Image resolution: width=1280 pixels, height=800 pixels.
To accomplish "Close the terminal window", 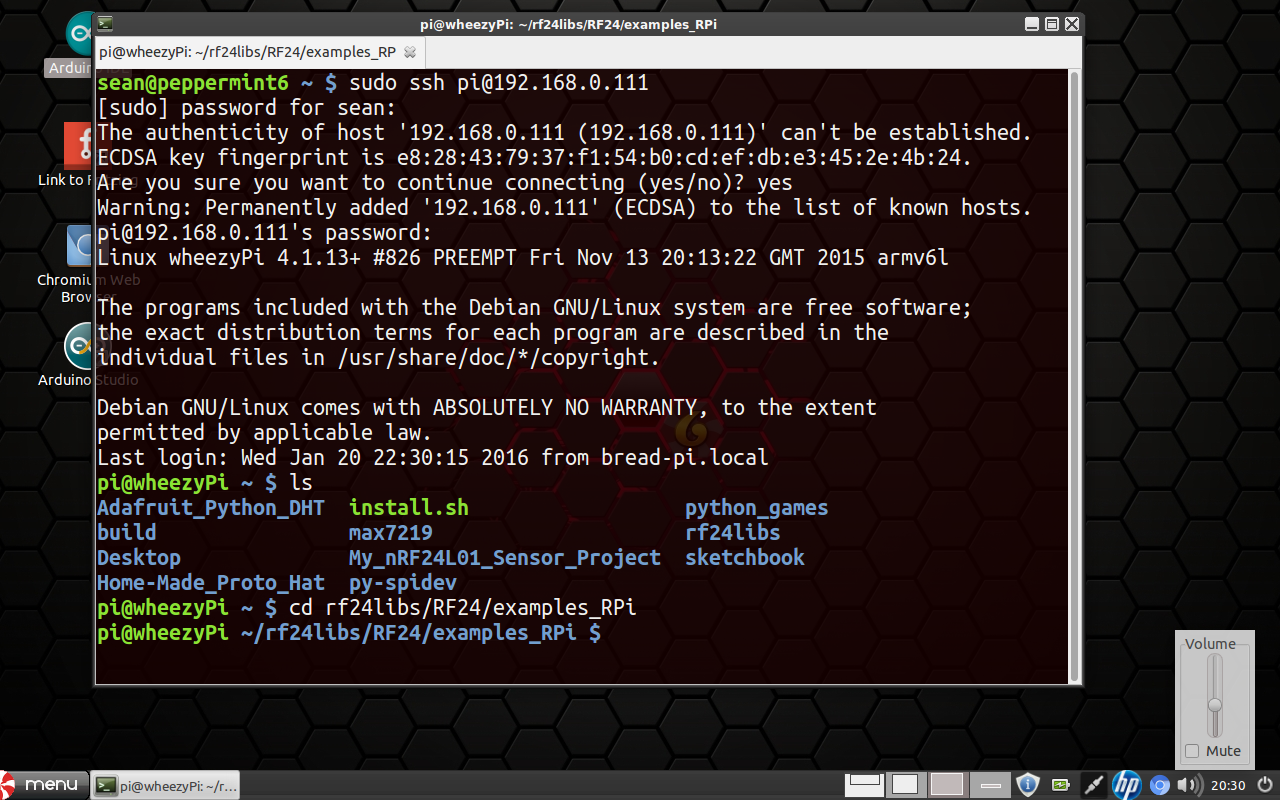I will click(1072, 24).
